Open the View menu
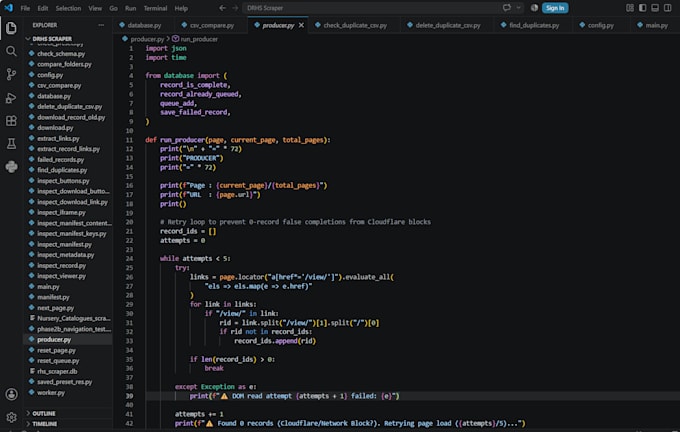This screenshot has height=432, width=680. pyautogui.click(x=95, y=8)
